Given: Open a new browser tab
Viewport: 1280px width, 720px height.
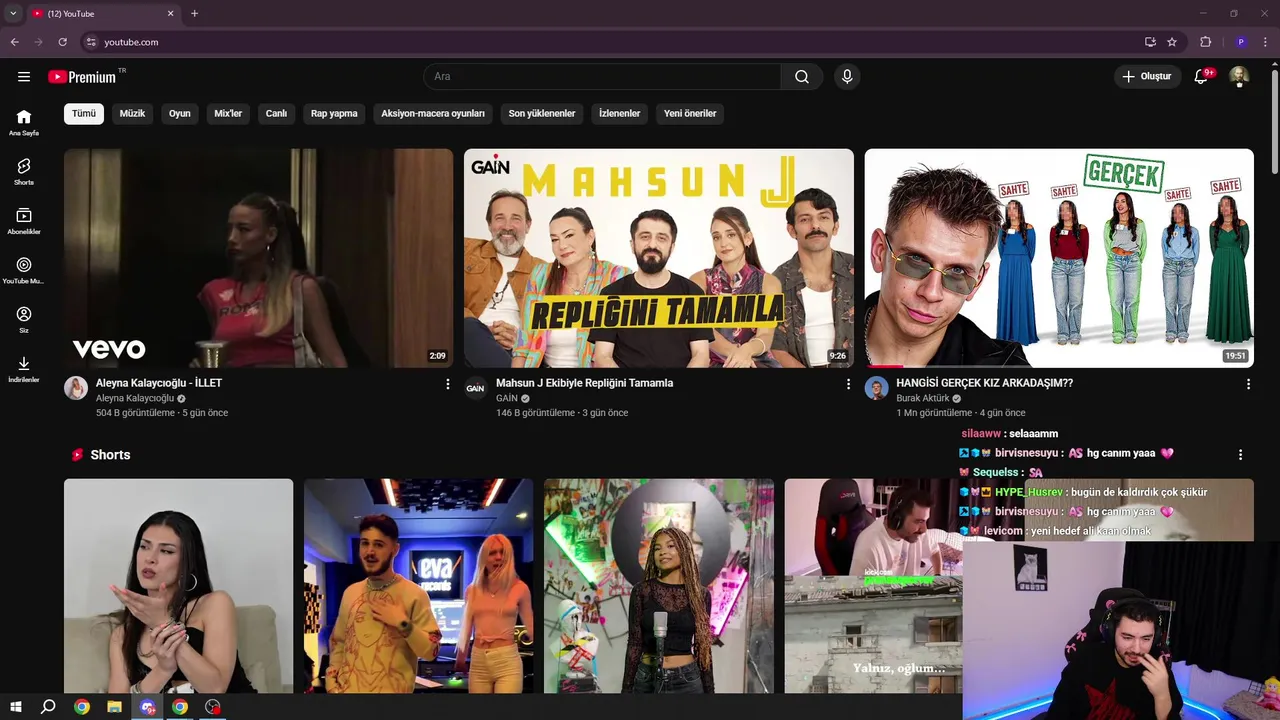Looking at the screenshot, I should [x=194, y=13].
